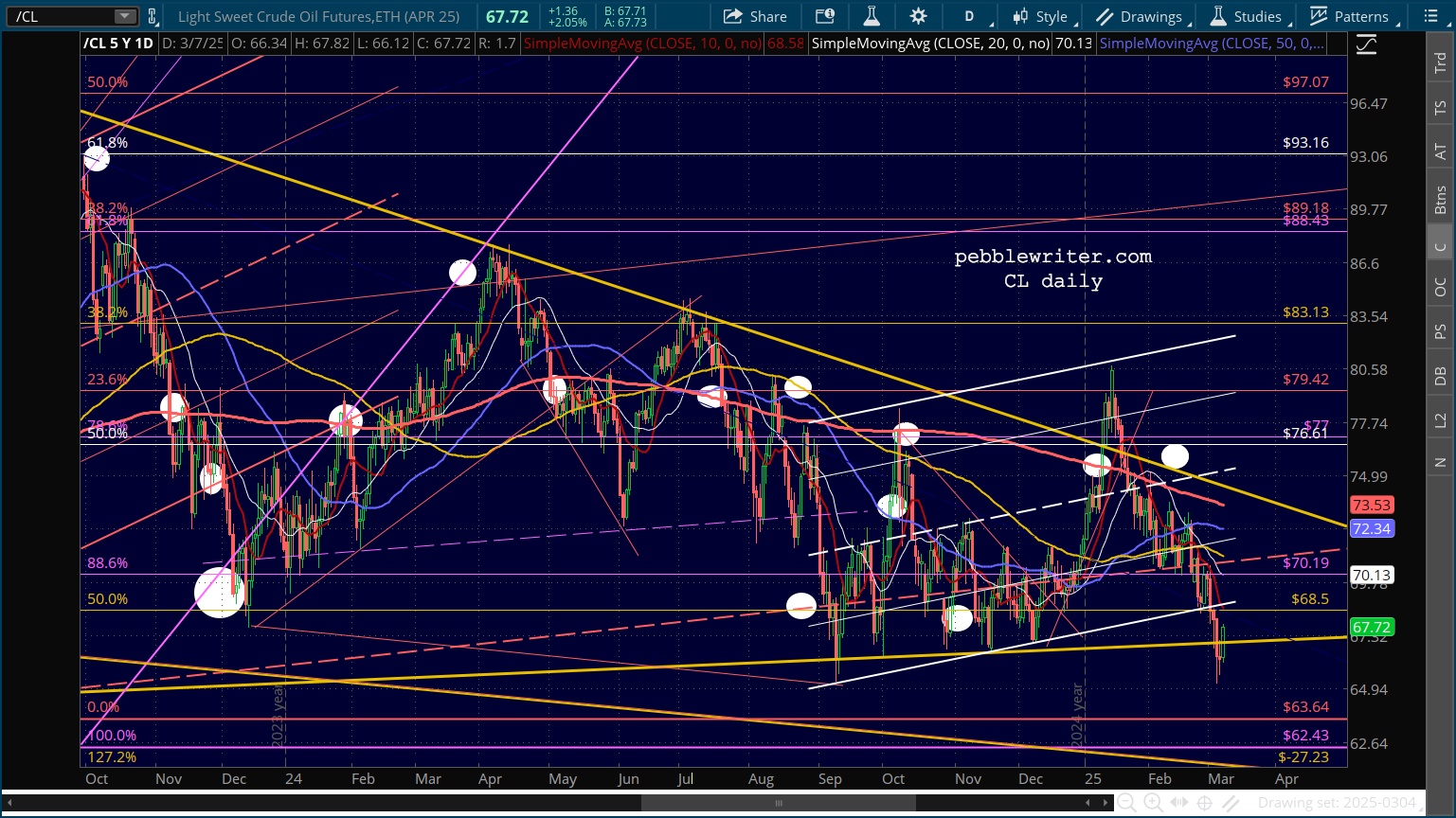Viewport: 1456px width, 818px height.
Task: Click the scrollbar left arrow
Action: click(1088, 804)
